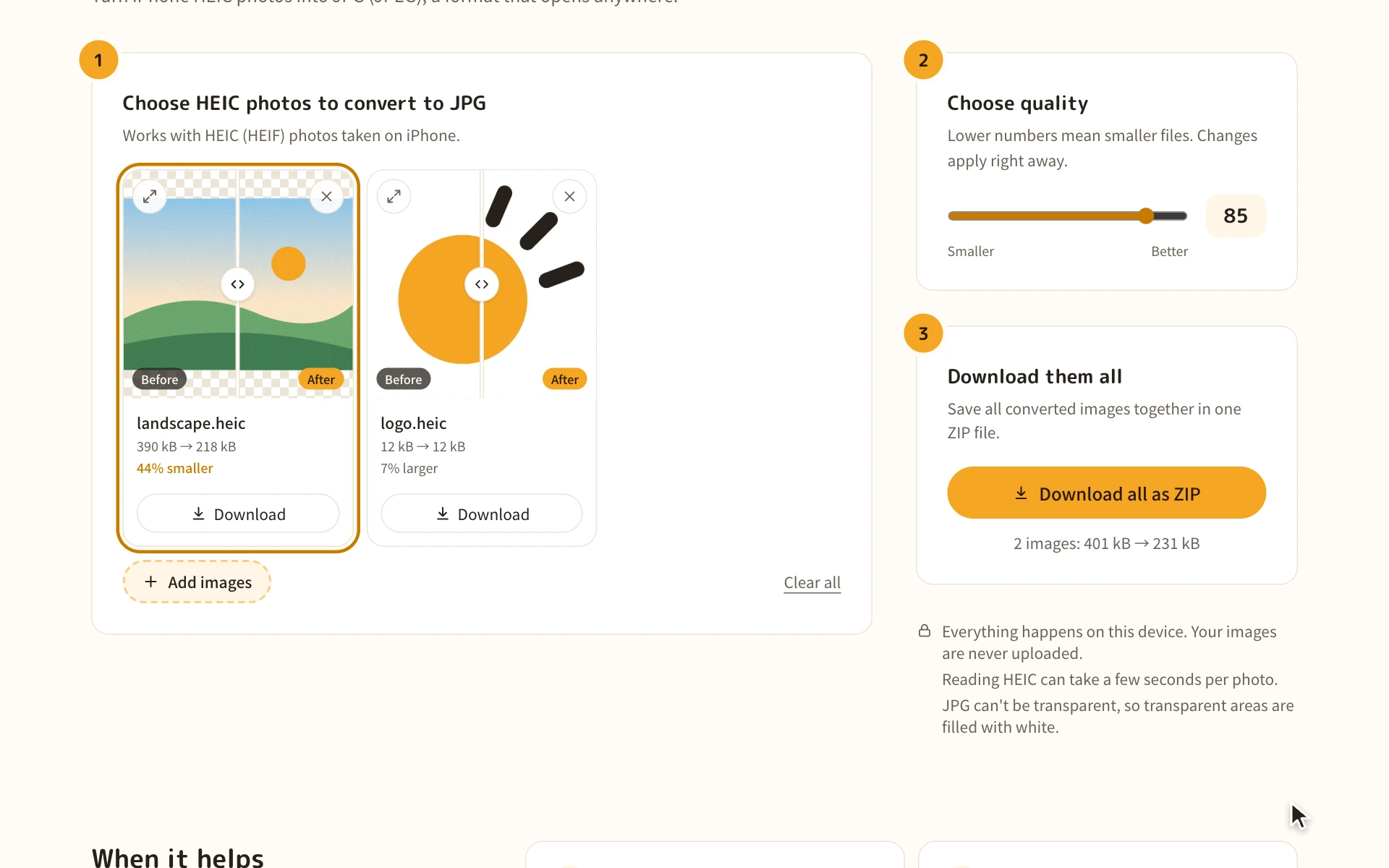Click the Add images button
This screenshot has width=1389, height=868.
197,582
